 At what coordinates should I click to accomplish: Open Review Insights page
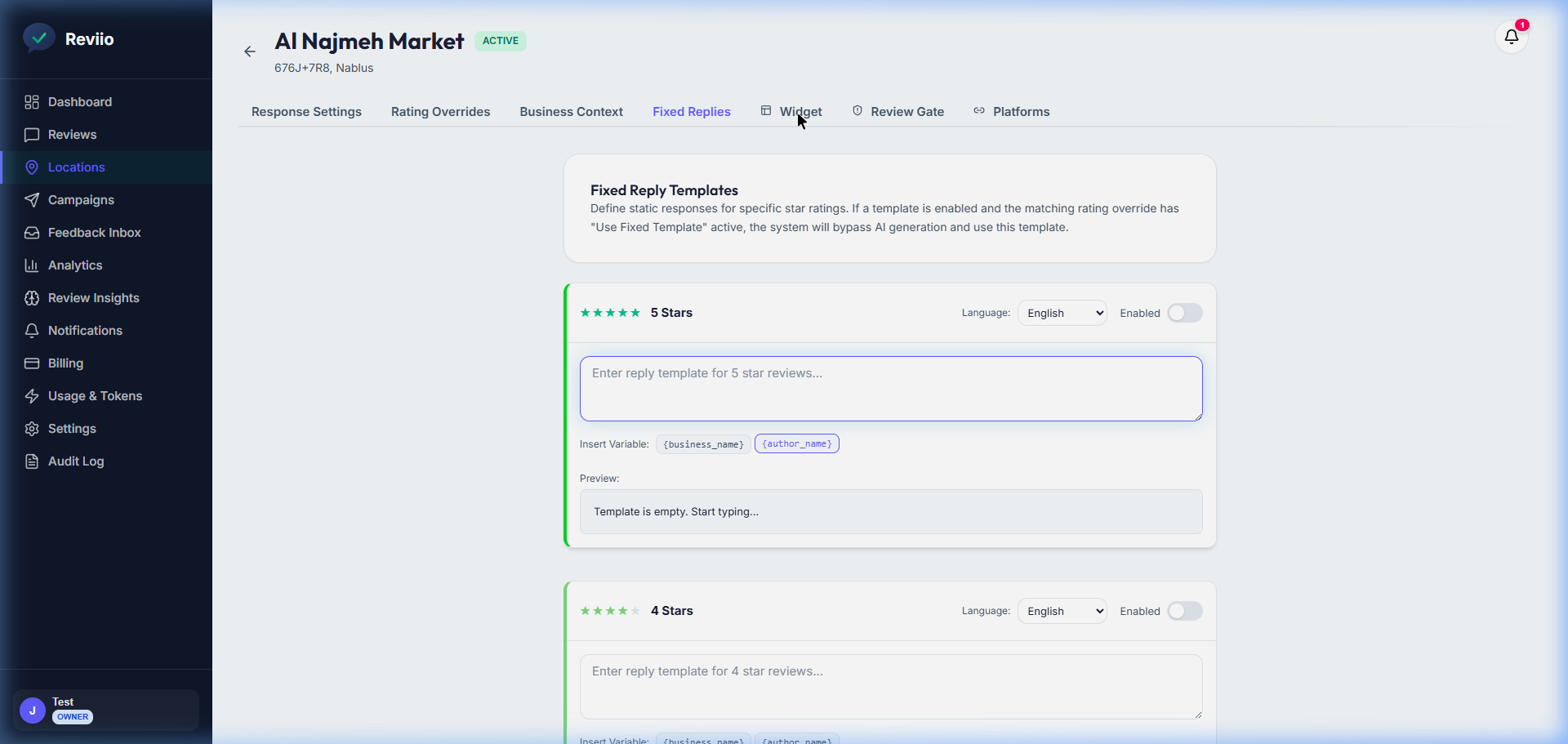tap(106, 298)
